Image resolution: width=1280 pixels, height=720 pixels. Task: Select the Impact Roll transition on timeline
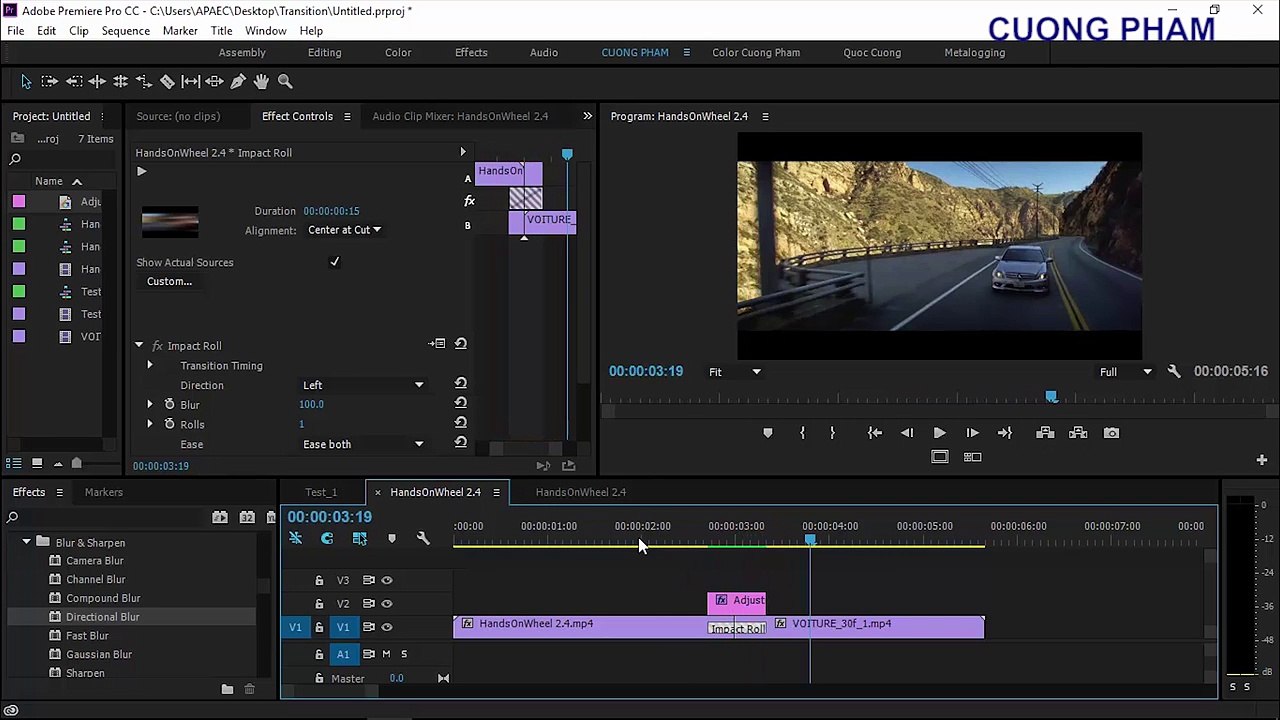(737, 629)
